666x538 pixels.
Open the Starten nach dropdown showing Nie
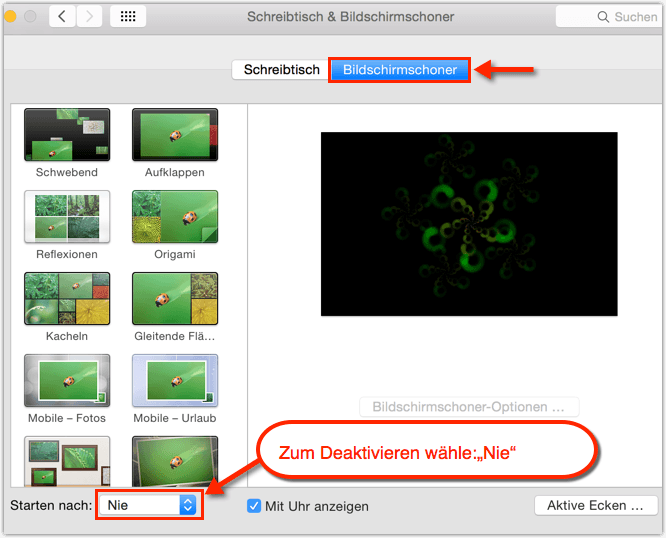coord(148,505)
